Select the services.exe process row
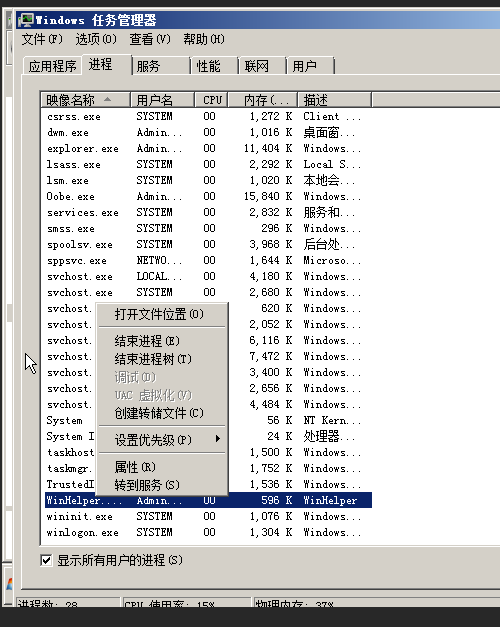This screenshot has height=627, width=500. click(x=208, y=212)
